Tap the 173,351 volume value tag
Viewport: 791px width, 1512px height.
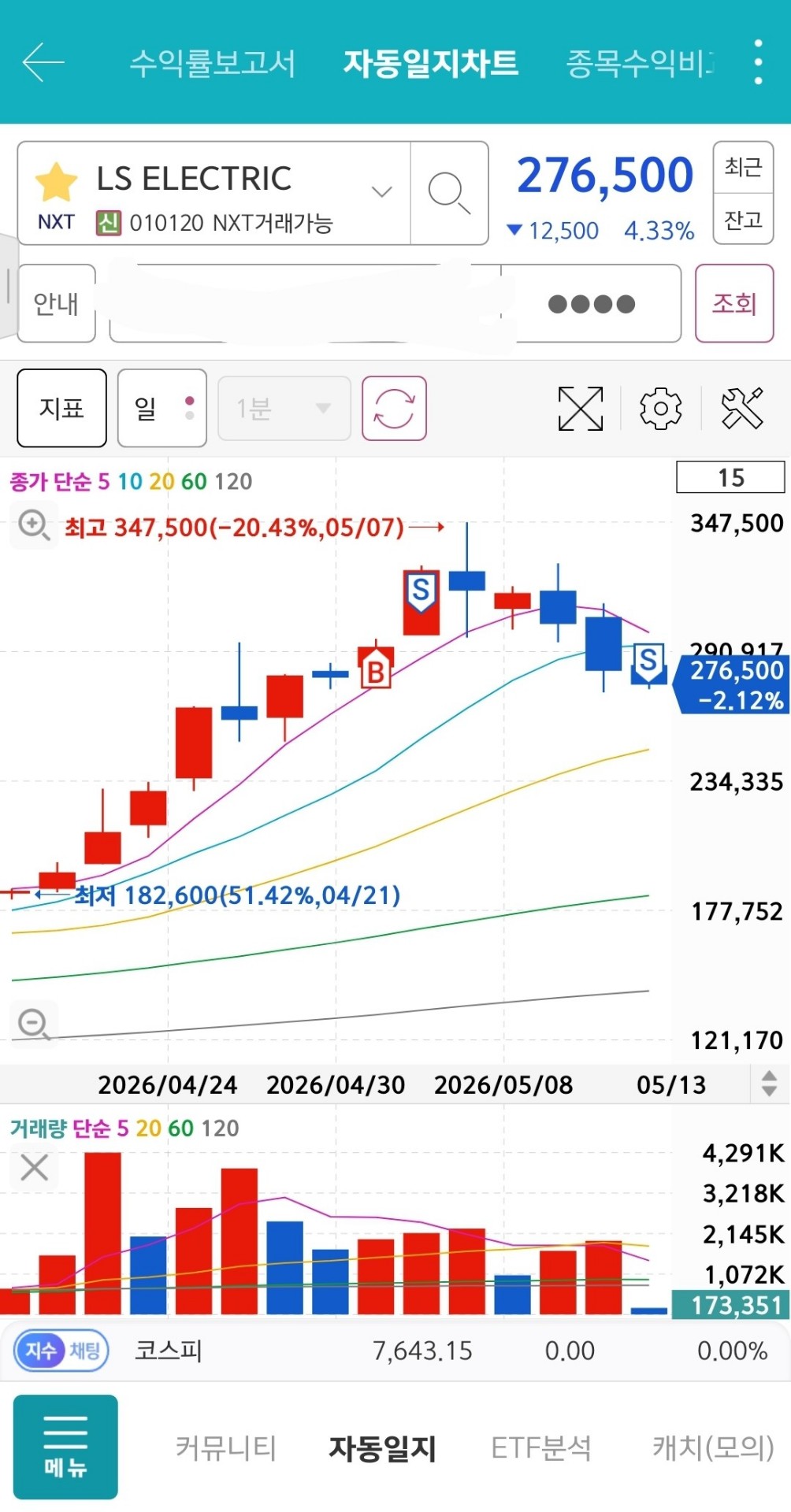(x=730, y=1304)
